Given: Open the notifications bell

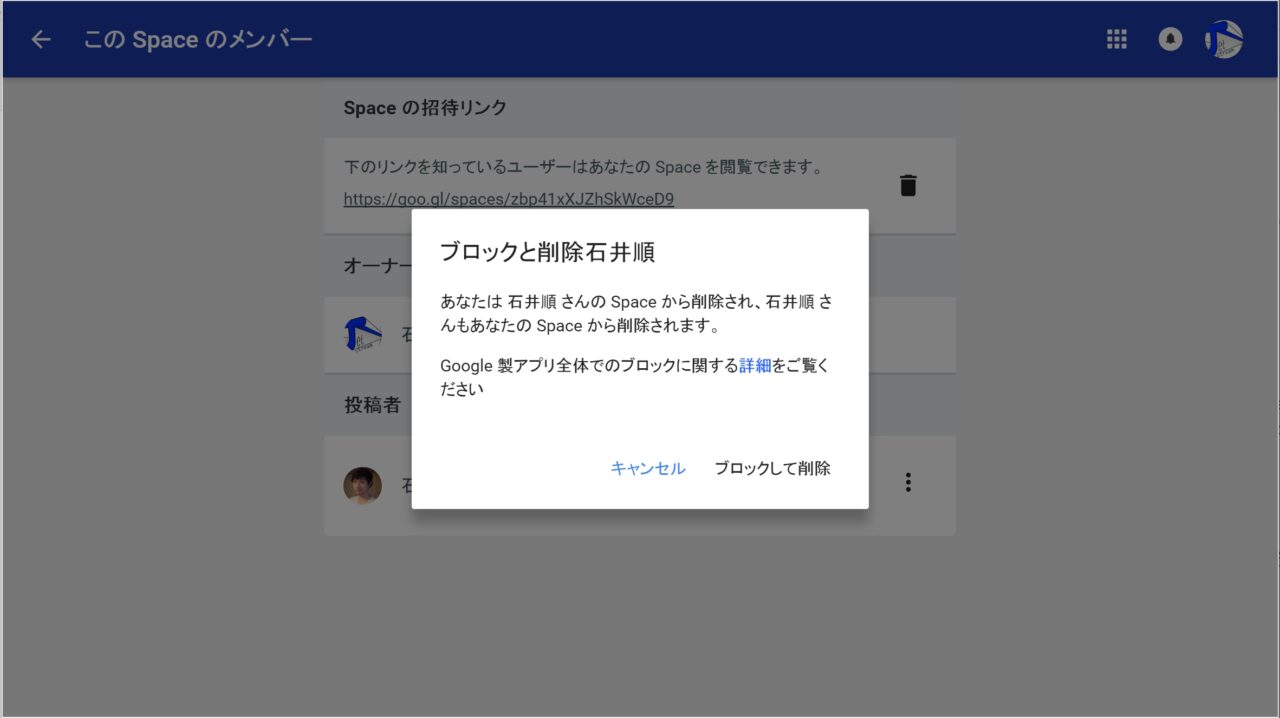Looking at the screenshot, I should coord(1170,40).
